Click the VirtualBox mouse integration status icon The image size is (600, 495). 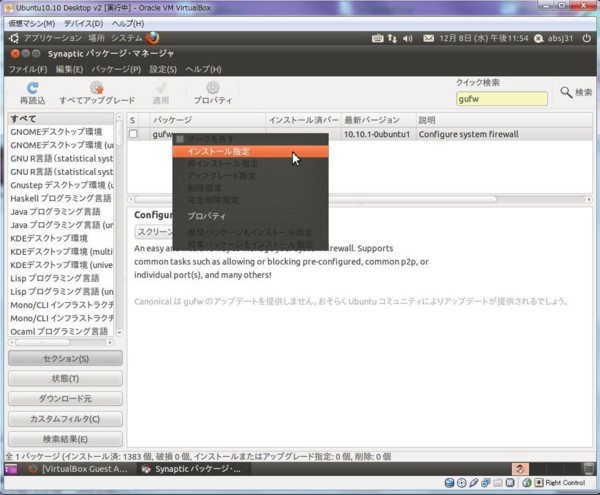[x=527, y=483]
